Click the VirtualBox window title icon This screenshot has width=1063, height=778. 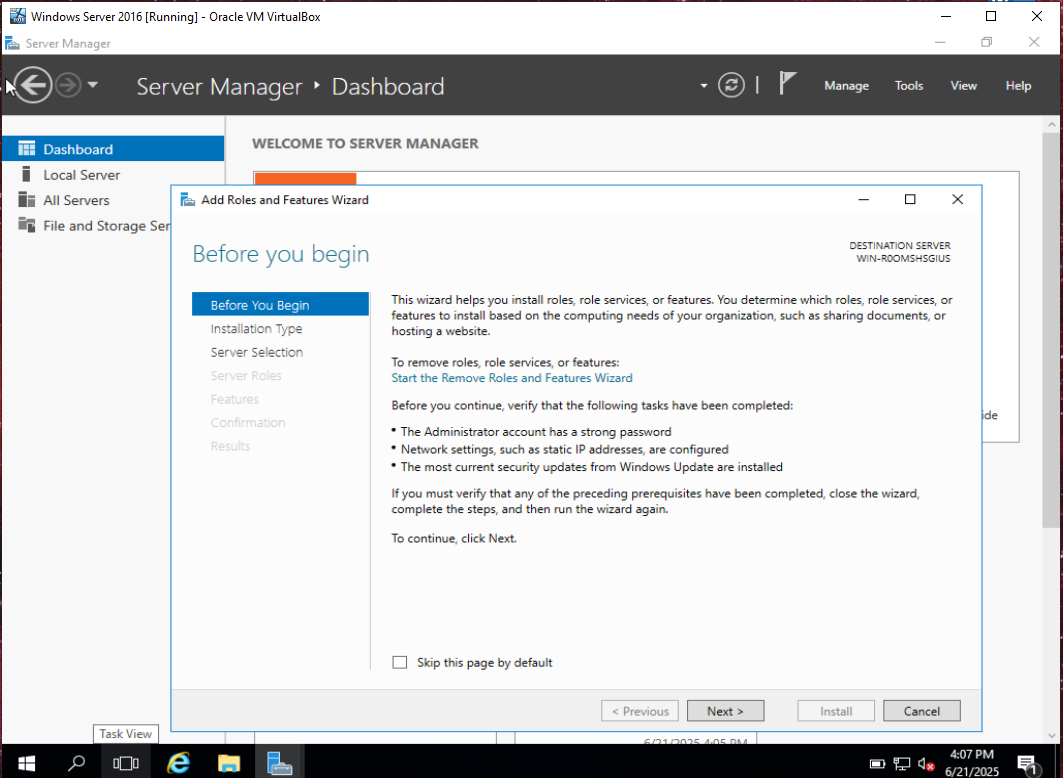[18, 16]
